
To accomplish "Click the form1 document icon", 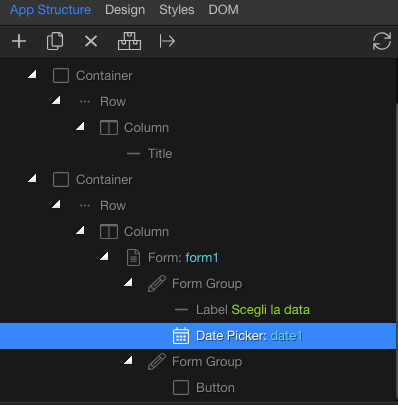I will pyautogui.click(x=133, y=258).
